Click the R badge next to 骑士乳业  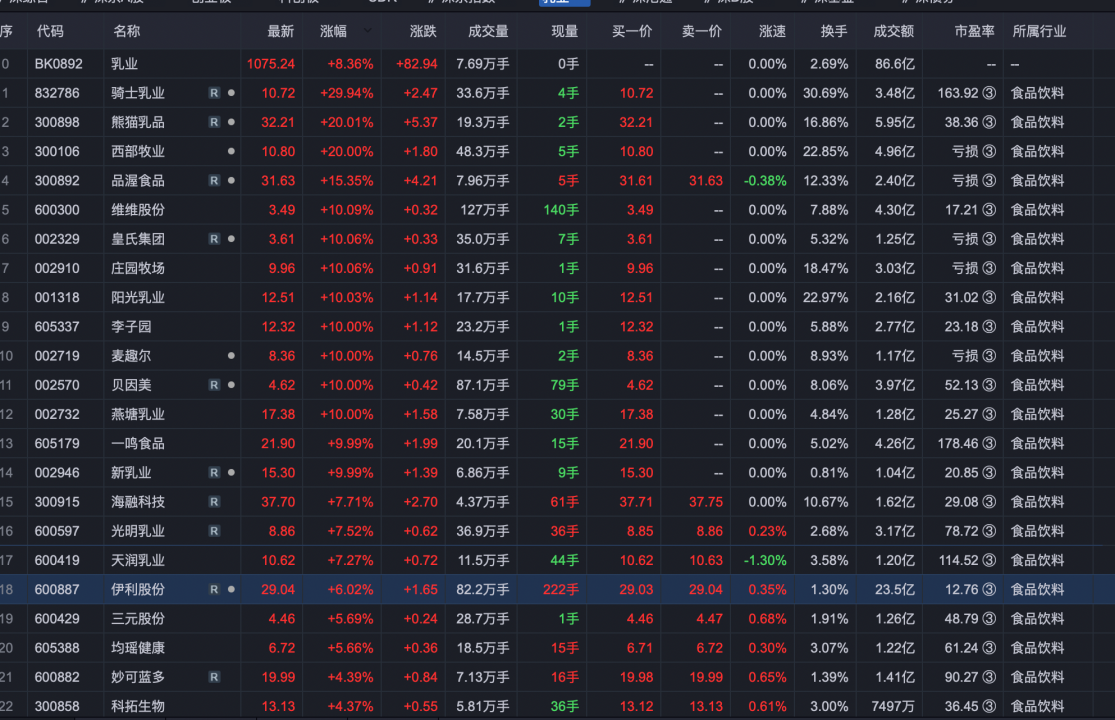click(214, 93)
